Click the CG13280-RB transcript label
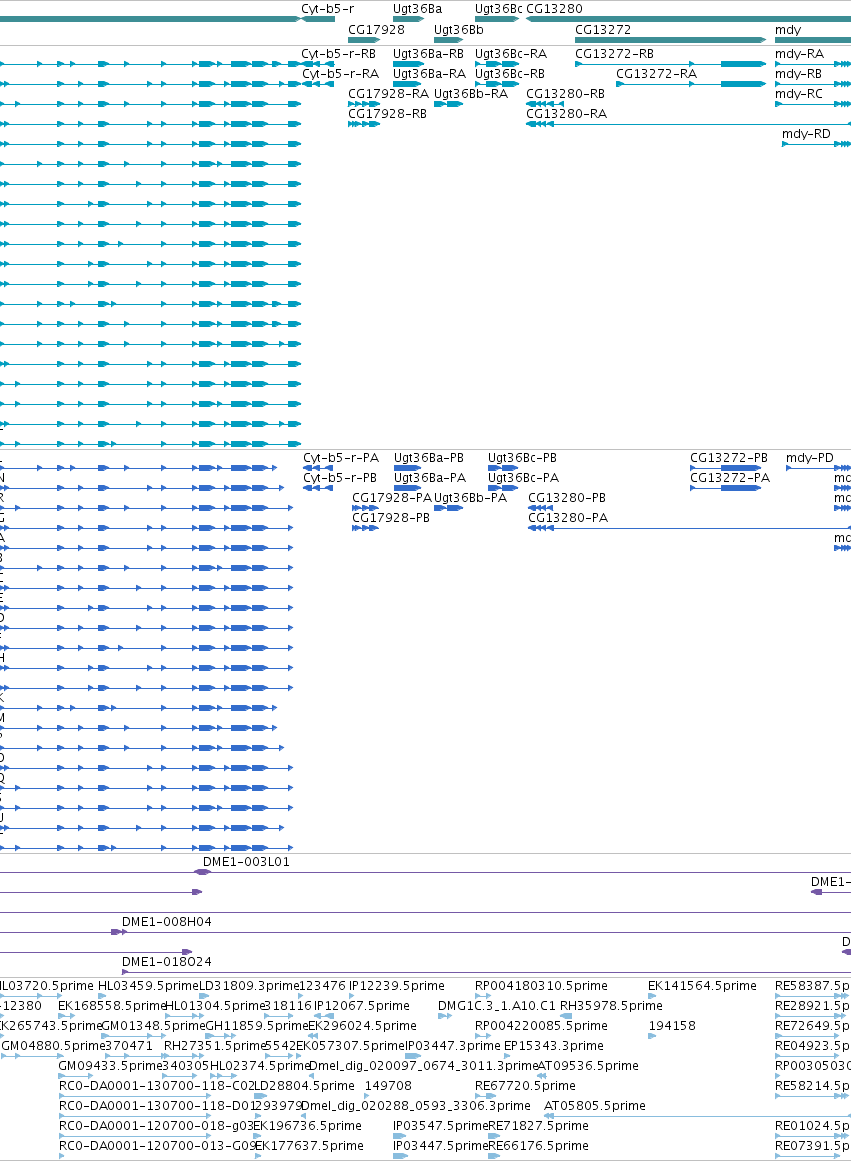The width and height of the screenshot is (851, 1161). pos(565,94)
